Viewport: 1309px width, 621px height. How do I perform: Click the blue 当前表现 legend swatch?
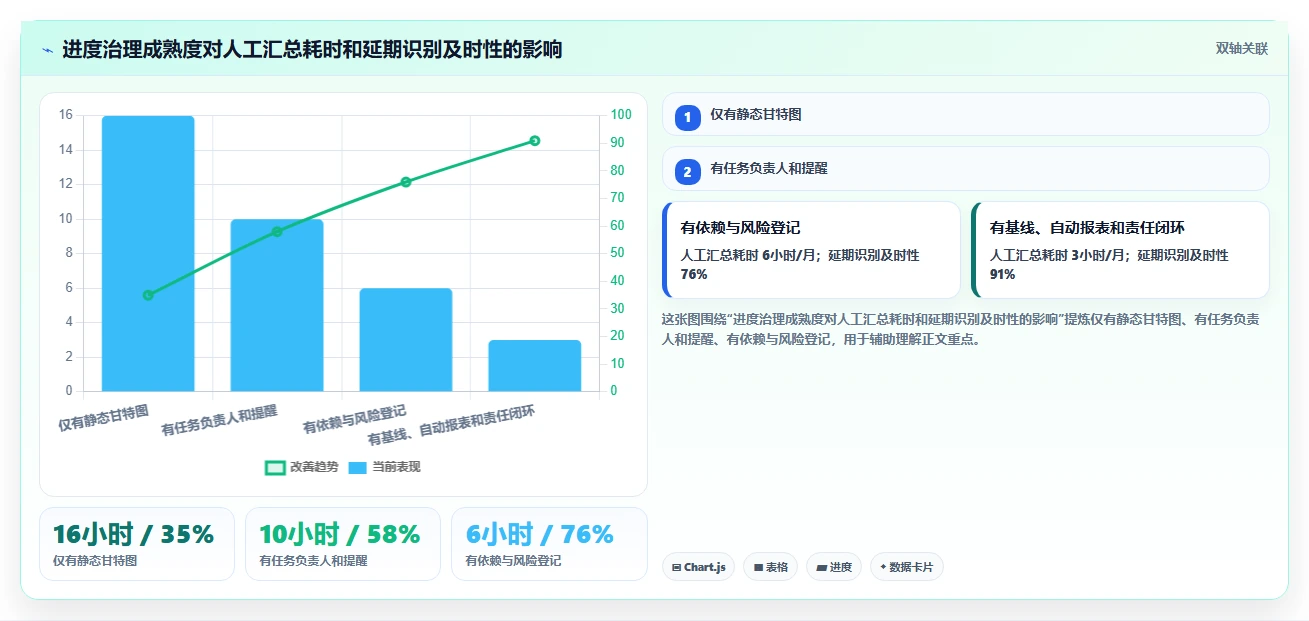coord(358,467)
